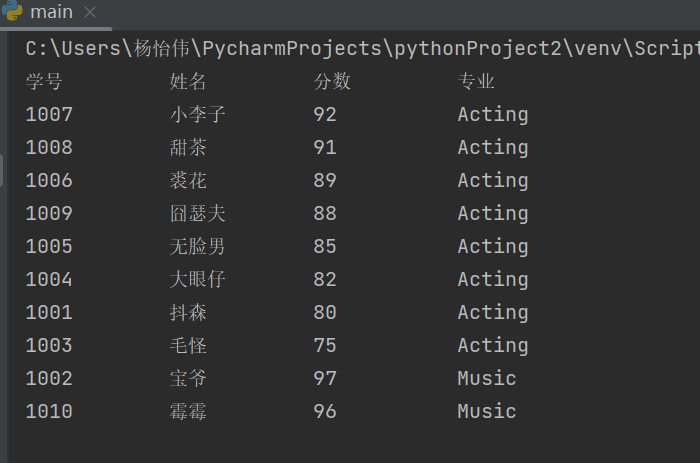Click the 分数 column header text
The height and width of the screenshot is (463, 700).
(332, 82)
